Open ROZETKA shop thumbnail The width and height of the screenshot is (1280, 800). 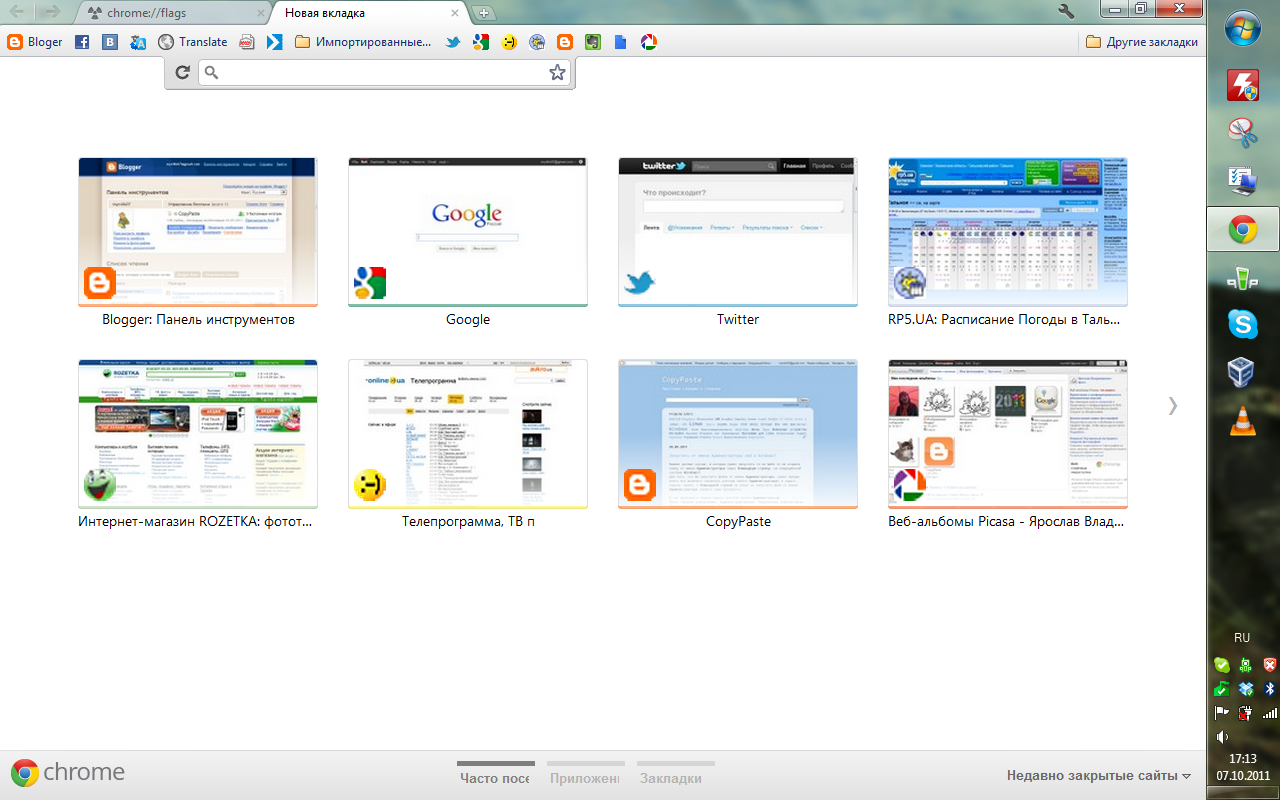click(198, 434)
